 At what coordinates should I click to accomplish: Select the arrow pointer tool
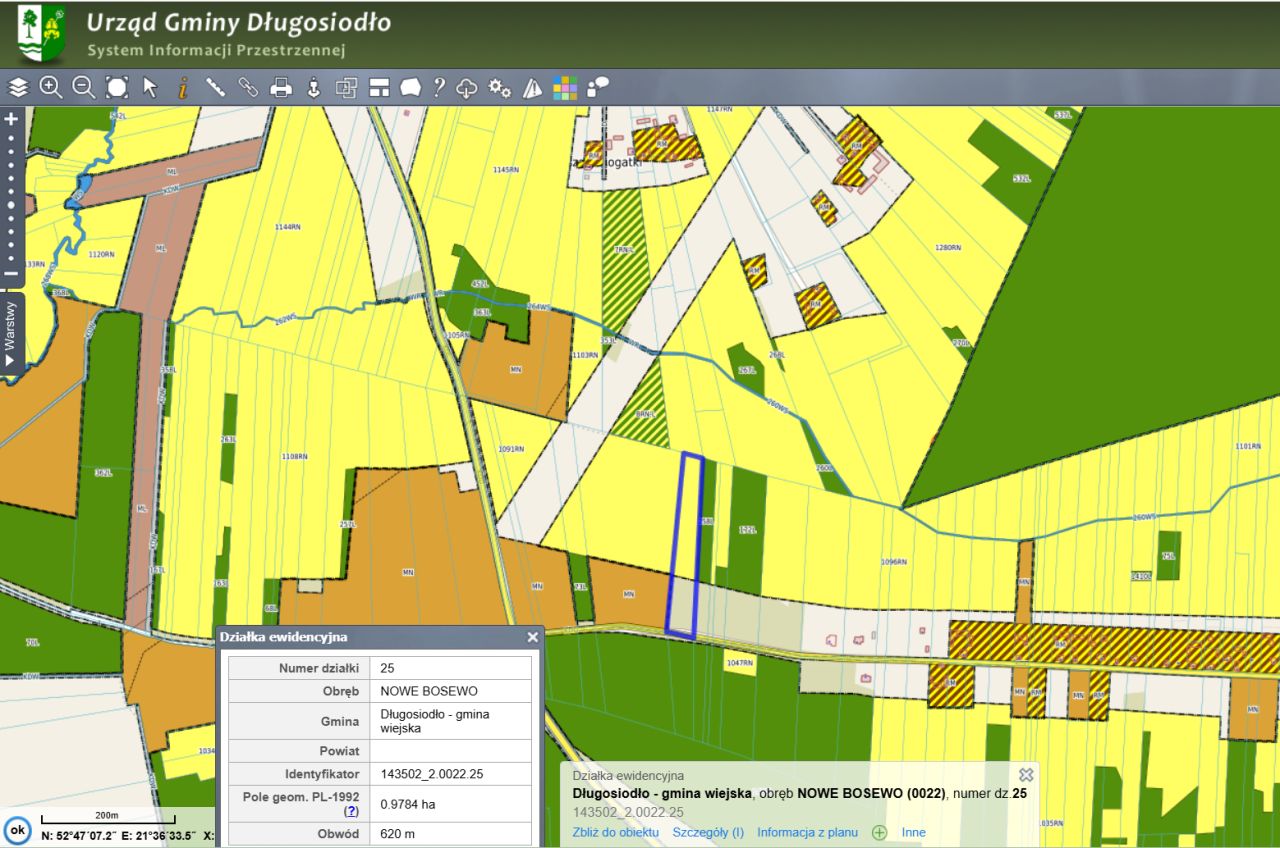tap(150, 88)
